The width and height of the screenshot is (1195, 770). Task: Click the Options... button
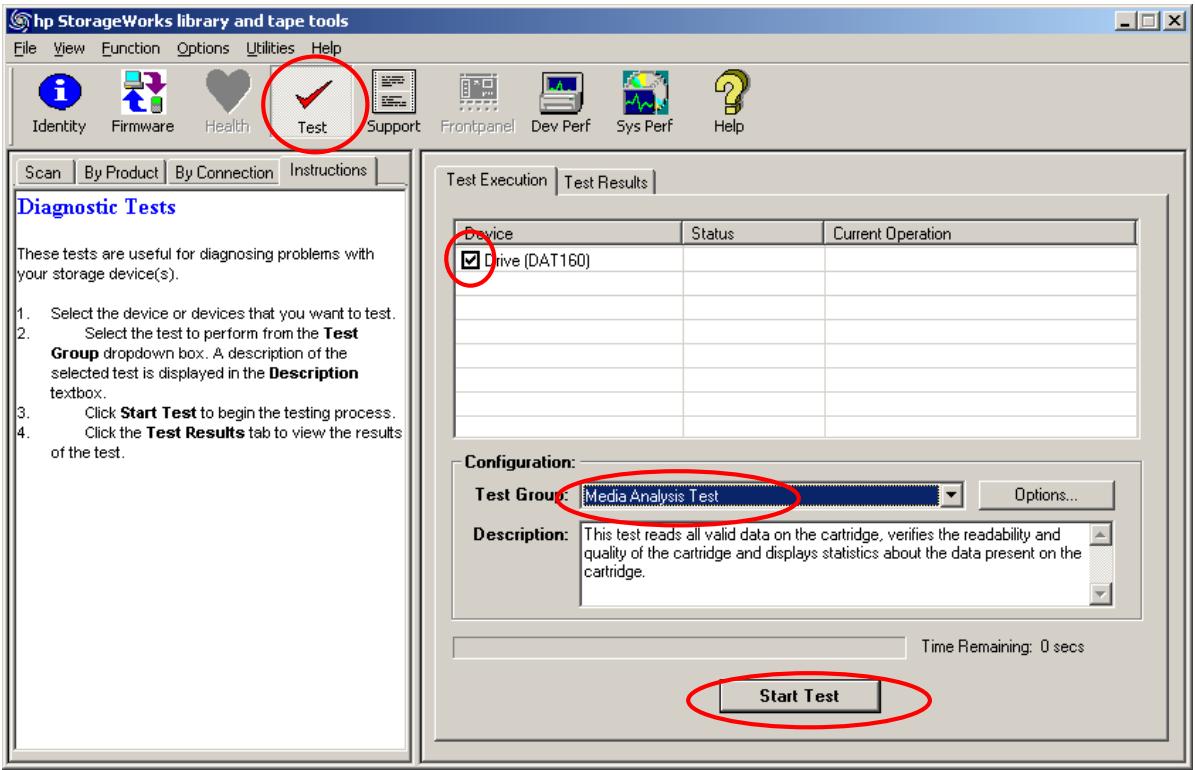point(1046,495)
